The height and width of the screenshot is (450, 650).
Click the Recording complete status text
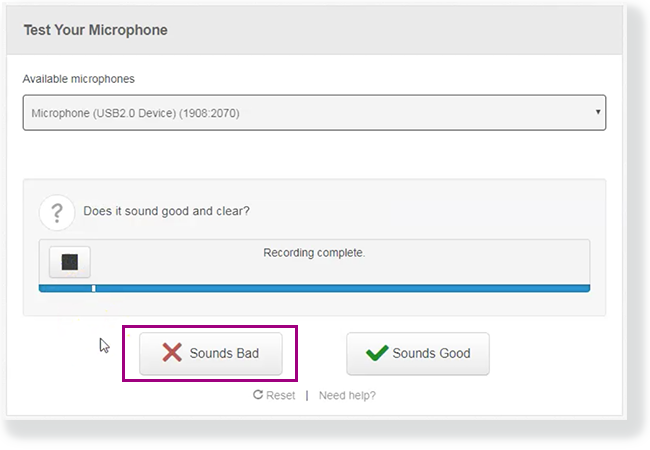pos(314,253)
